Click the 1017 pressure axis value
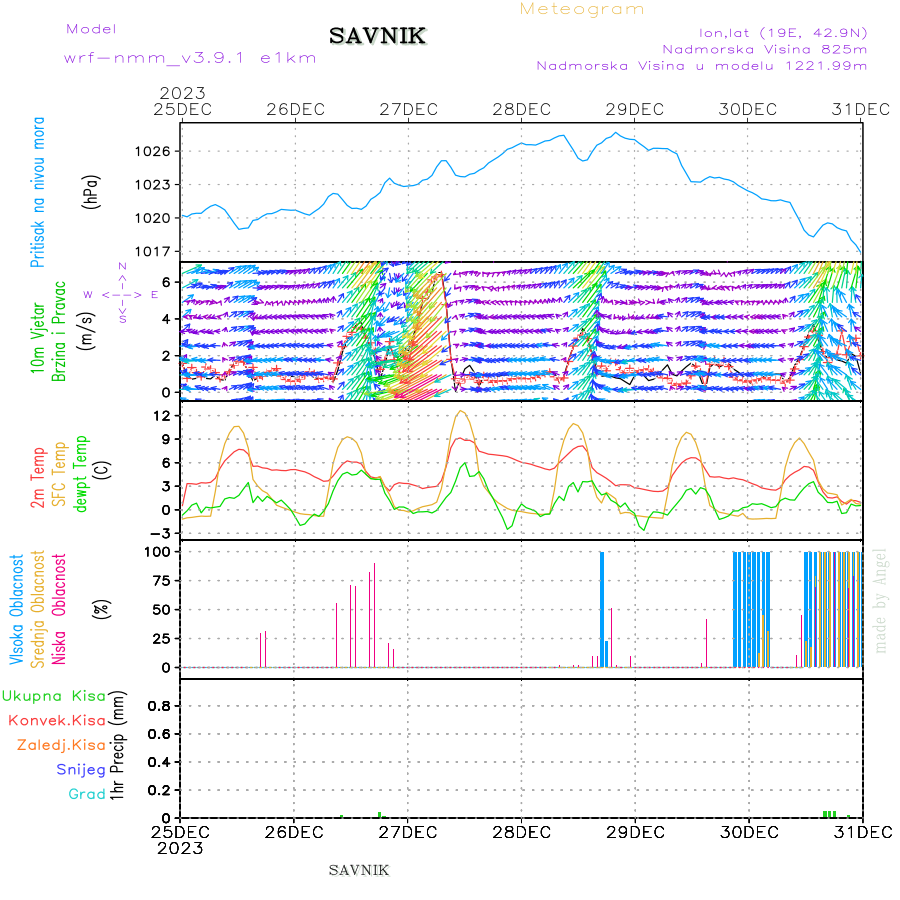Image resolution: width=900 pixels, height=900 pixels. coord(153,251)
